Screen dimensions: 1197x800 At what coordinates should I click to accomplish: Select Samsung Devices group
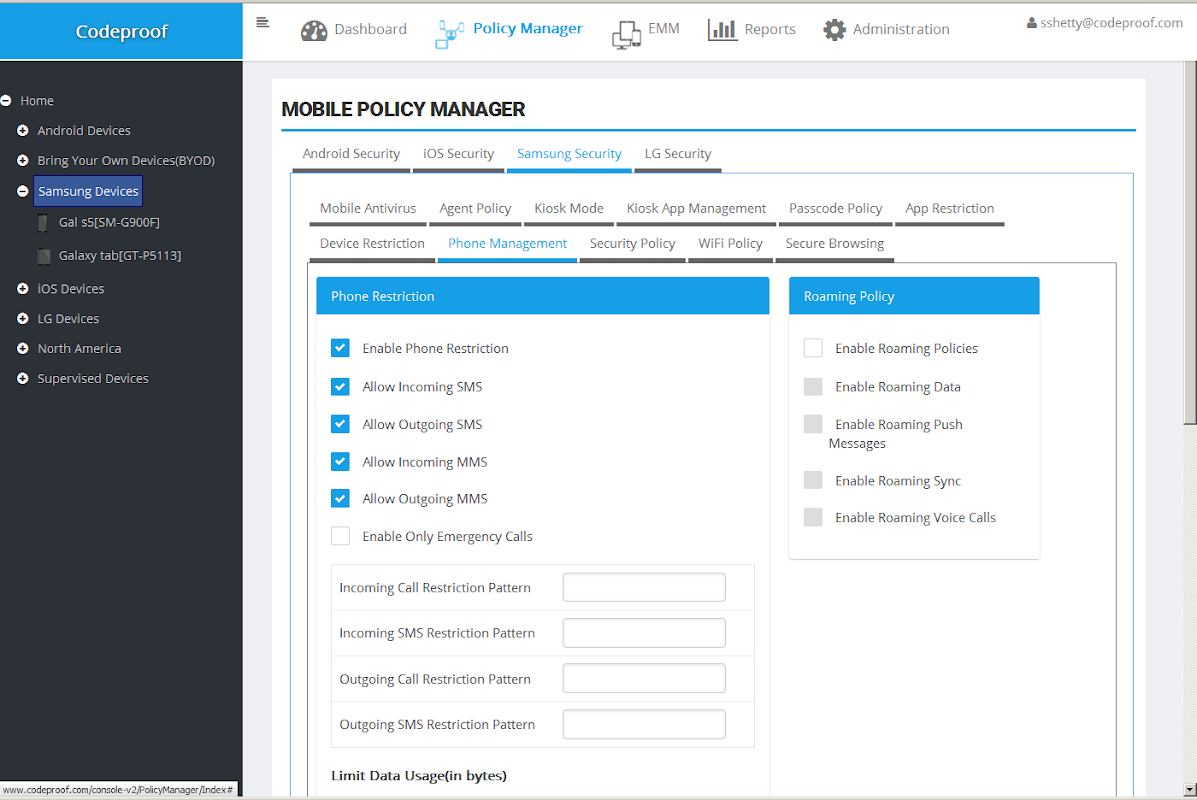pos(88,191)
